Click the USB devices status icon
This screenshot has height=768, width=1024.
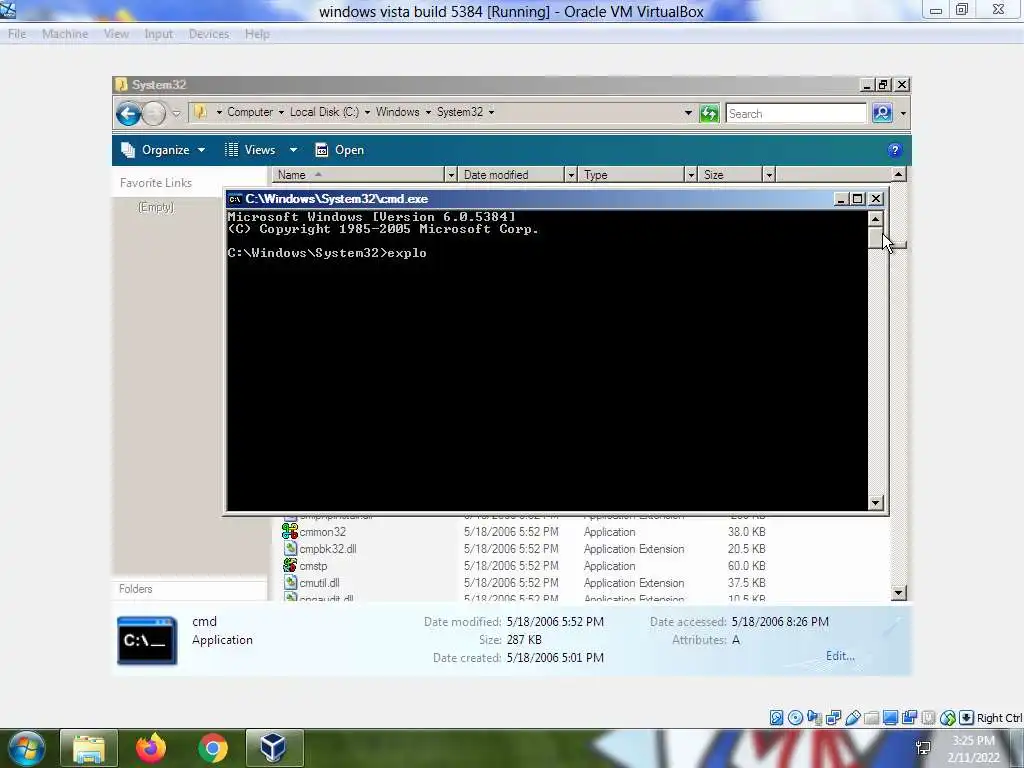[852, 718]
